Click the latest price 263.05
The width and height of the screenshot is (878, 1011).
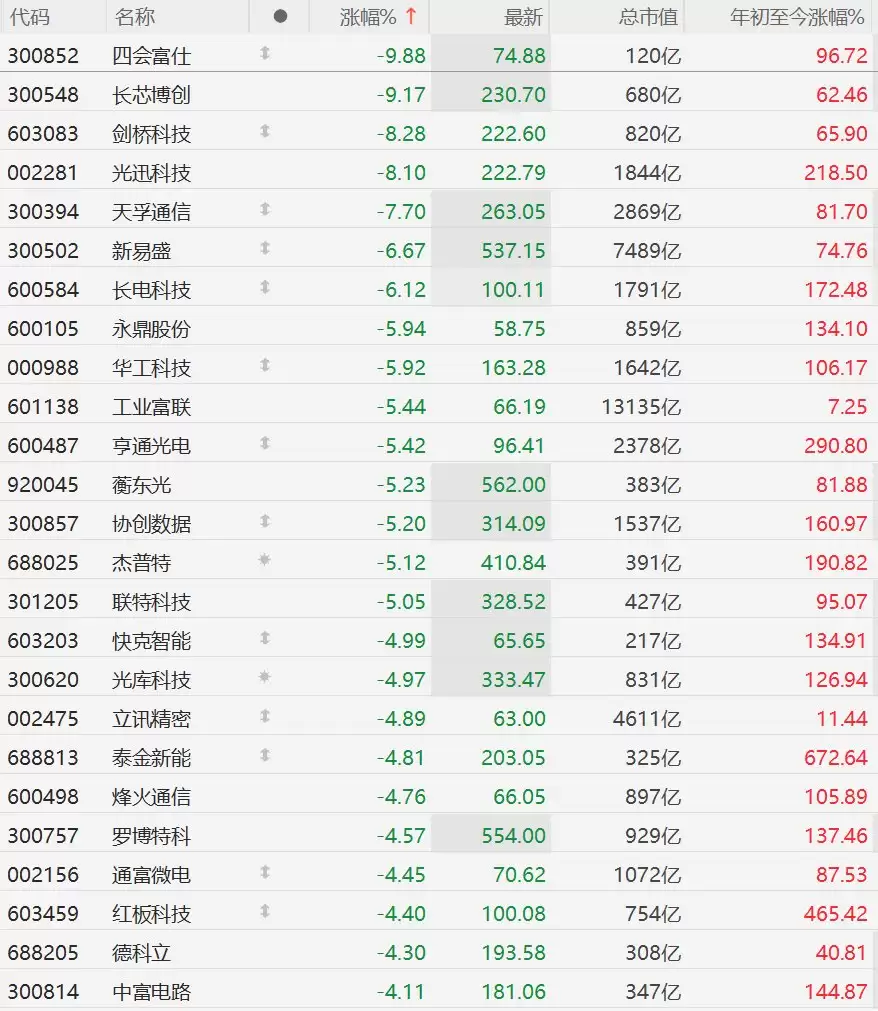click(x=513, y=212)
